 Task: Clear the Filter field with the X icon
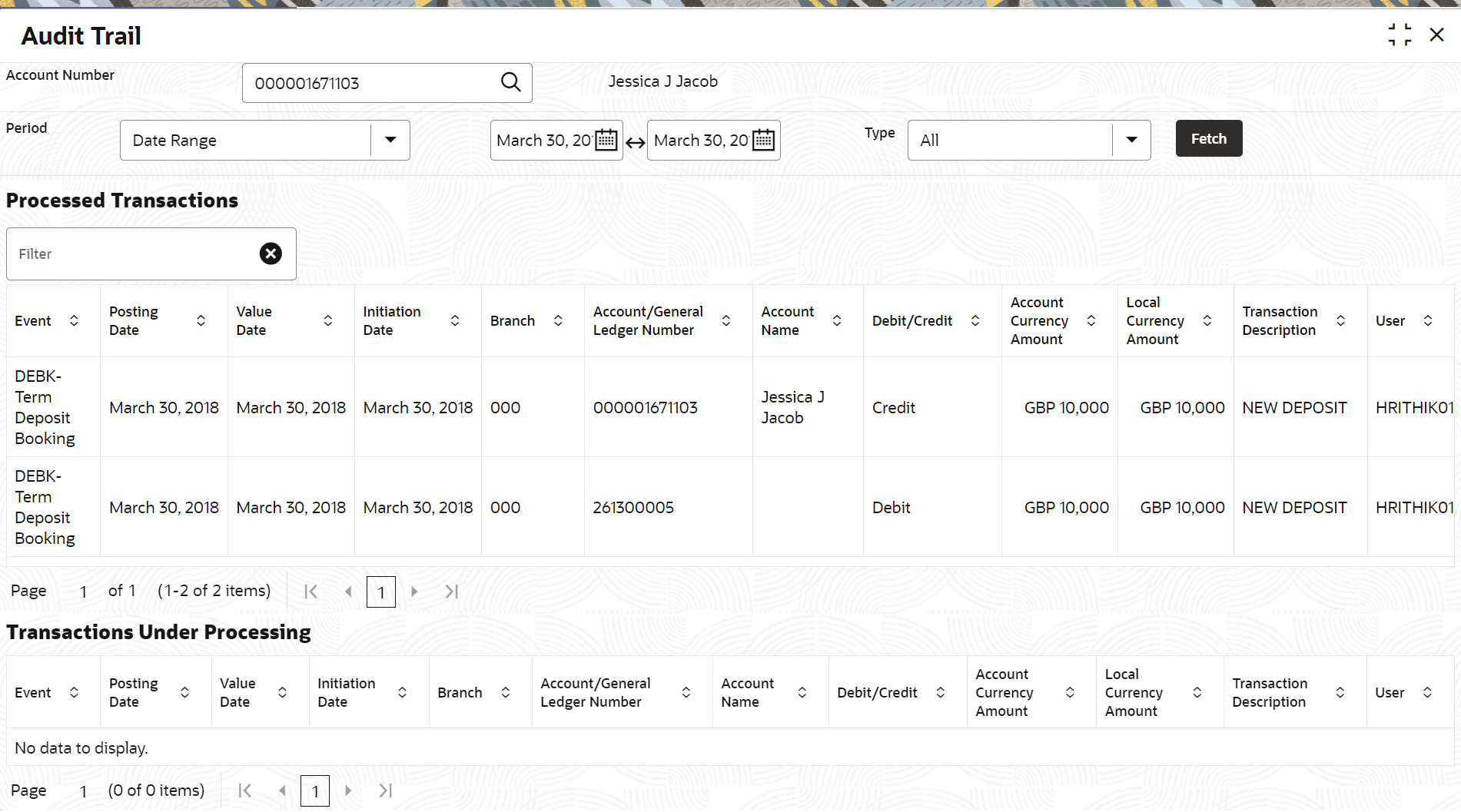tap(271, 254)
